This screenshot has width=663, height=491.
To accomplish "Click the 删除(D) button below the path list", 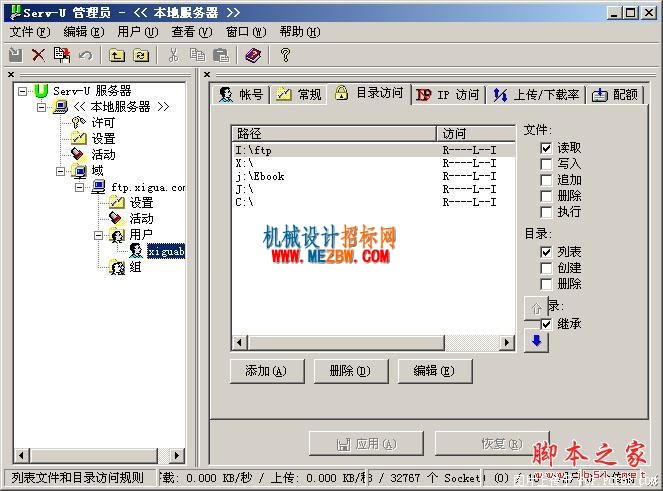I will [x=351, y=371].
